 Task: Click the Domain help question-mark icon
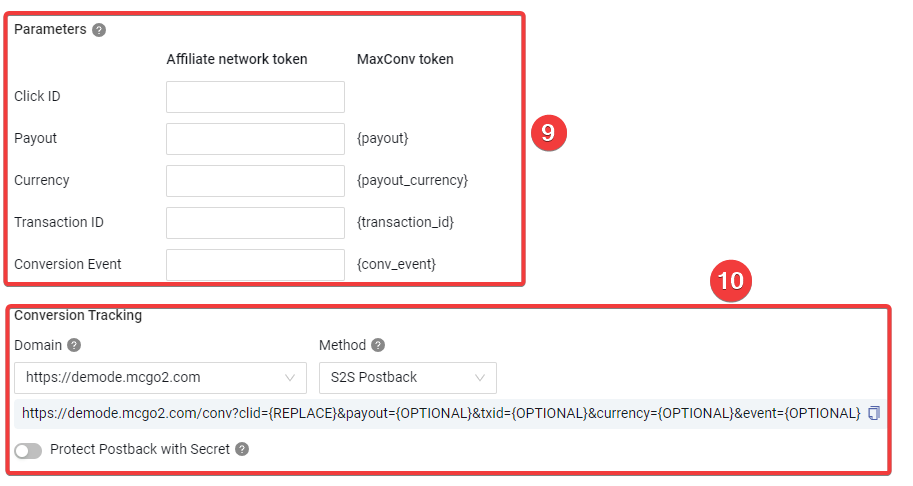coord(74,345)
